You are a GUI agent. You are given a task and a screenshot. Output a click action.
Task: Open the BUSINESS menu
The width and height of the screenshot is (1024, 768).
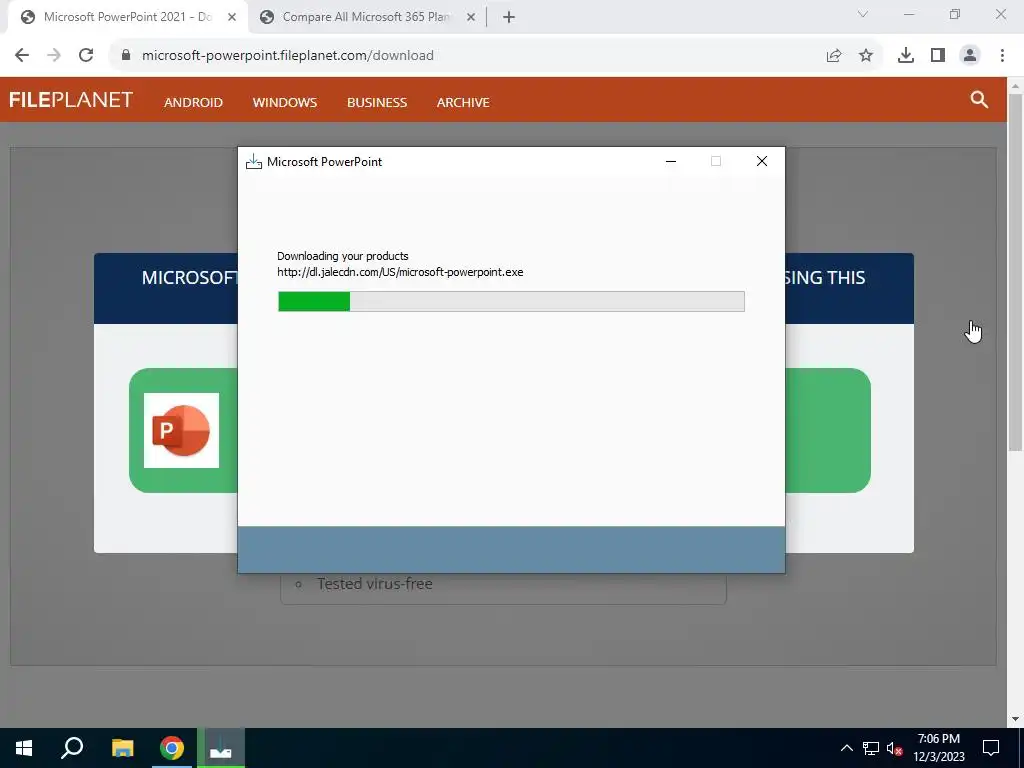coord(377,103)
